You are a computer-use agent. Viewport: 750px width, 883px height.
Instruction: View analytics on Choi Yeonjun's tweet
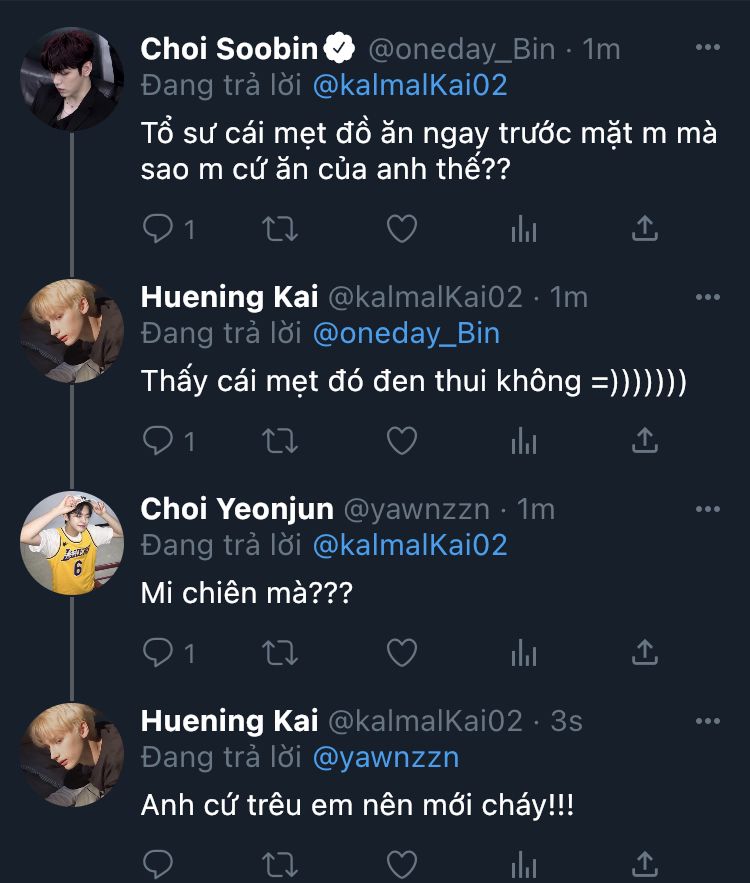523,653
